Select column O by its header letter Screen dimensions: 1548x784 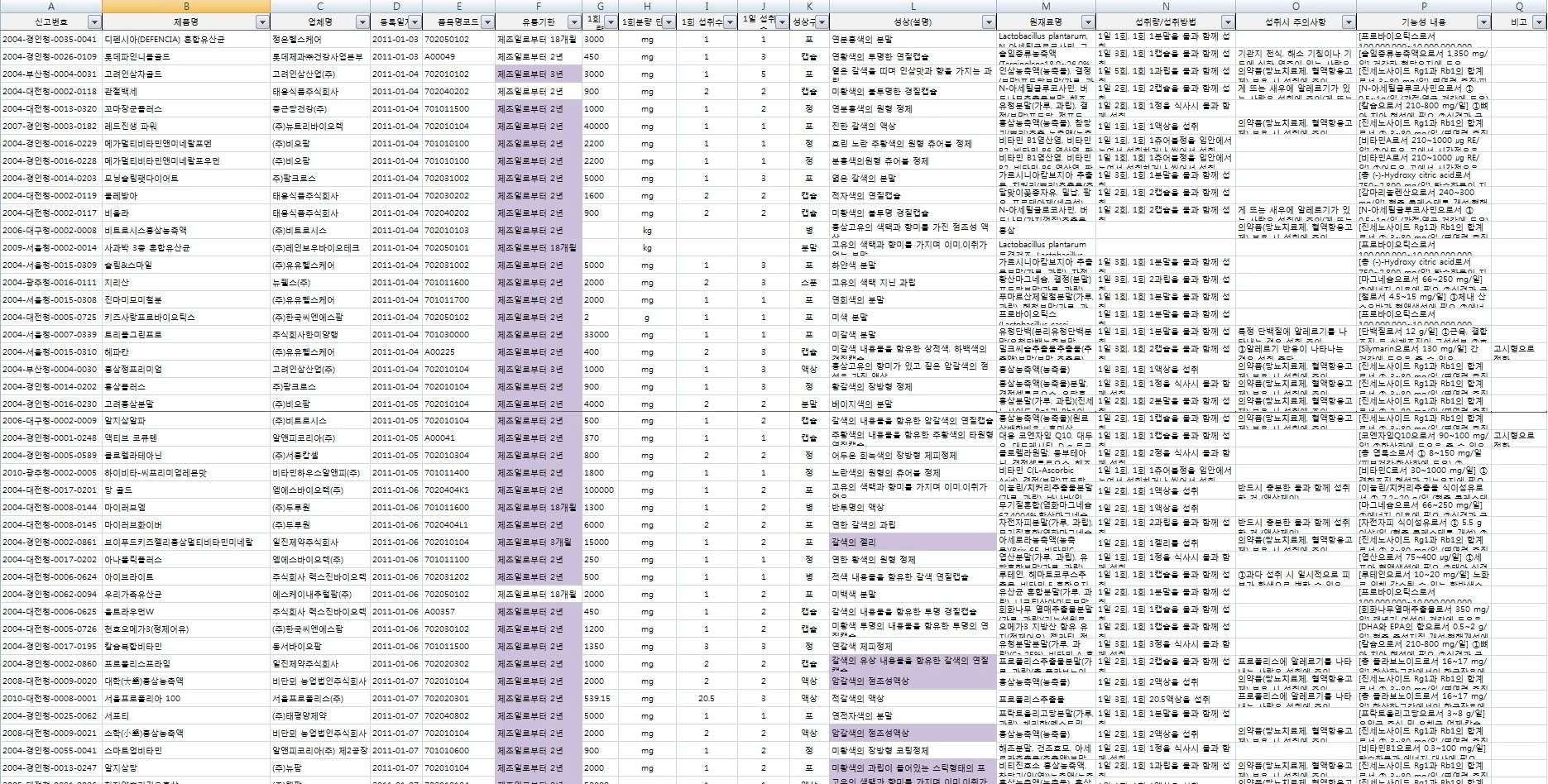tap(1296, 7)
